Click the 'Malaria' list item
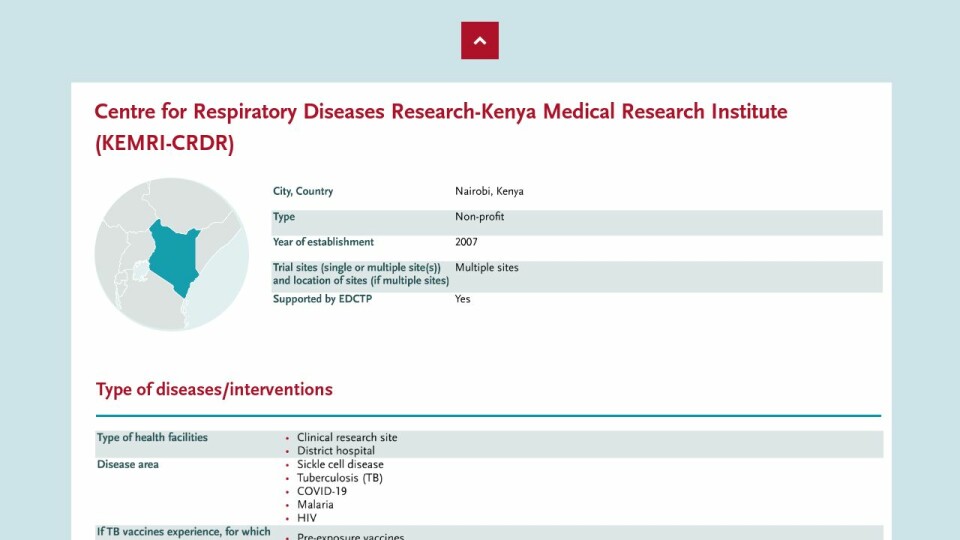This screenshot has width=960, height=540. pos(315,505)
